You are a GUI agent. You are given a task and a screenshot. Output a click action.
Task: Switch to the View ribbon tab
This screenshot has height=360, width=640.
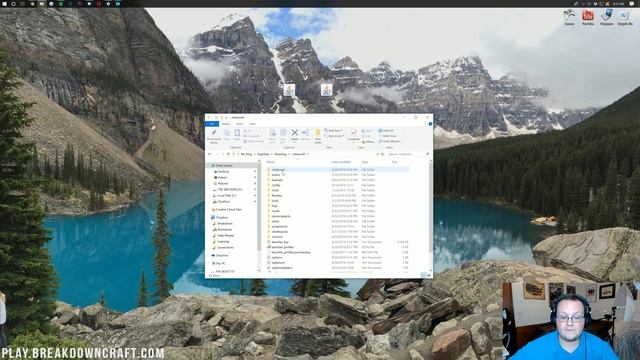point(253,124)
